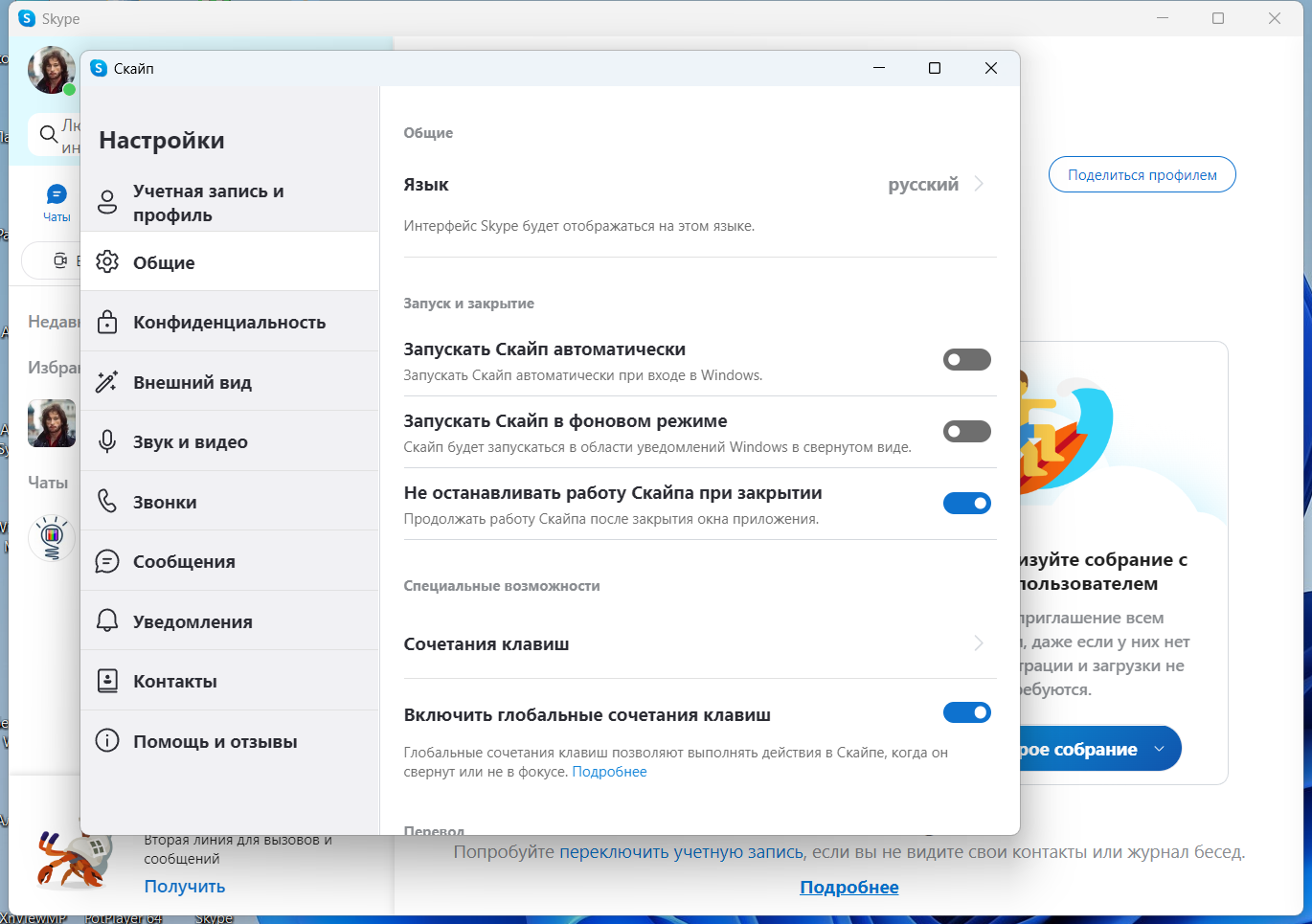Image resolution: width=1312 pixels, height=924 pixels.
Task: Open Сообщения settings section
Action: [230, 561]
